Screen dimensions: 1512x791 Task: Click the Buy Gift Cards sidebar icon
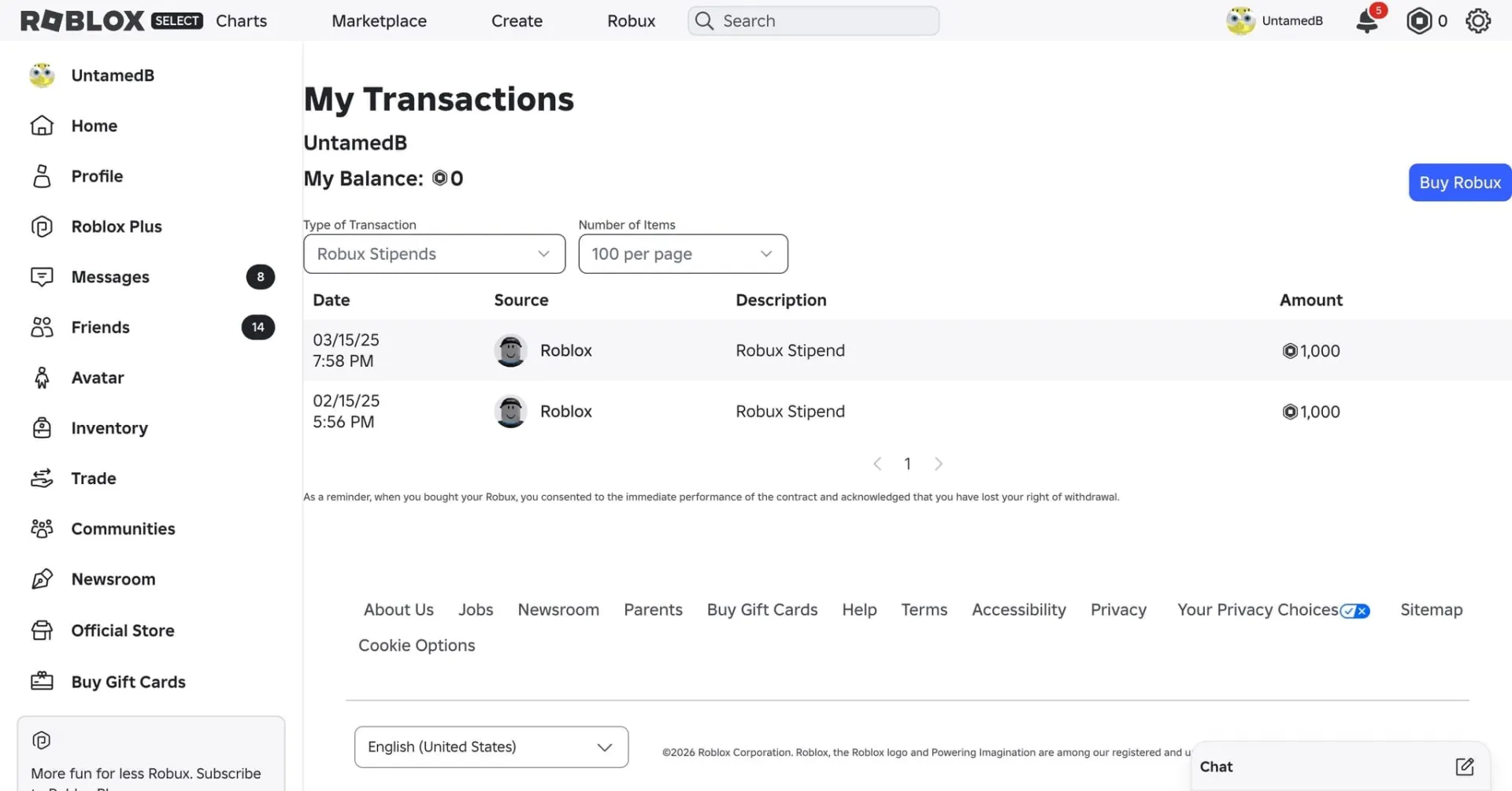(42, 681)
